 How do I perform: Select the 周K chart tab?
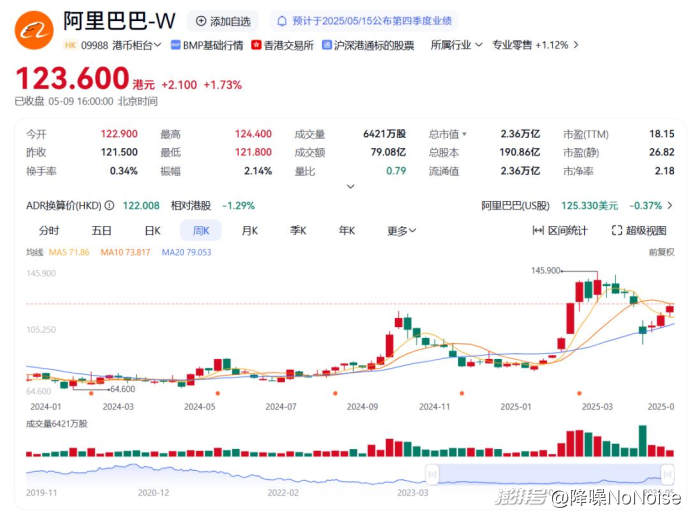[201, 231]
